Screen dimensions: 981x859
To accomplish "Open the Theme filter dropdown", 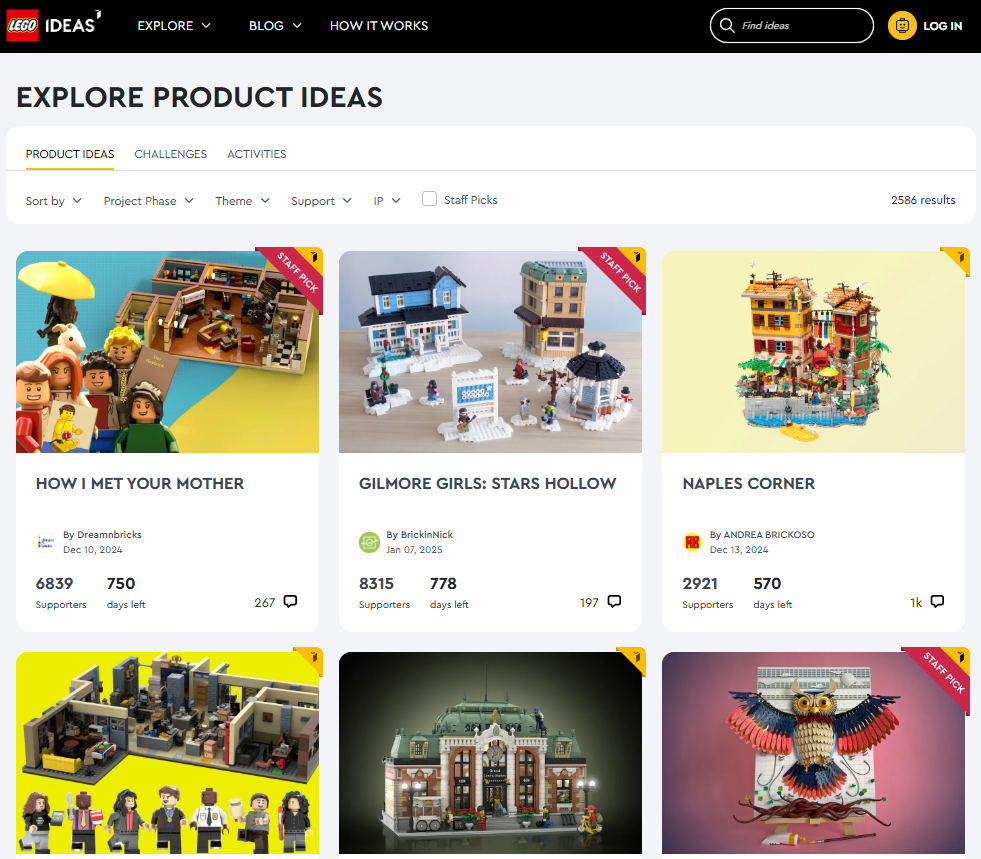I will point(243,201).
